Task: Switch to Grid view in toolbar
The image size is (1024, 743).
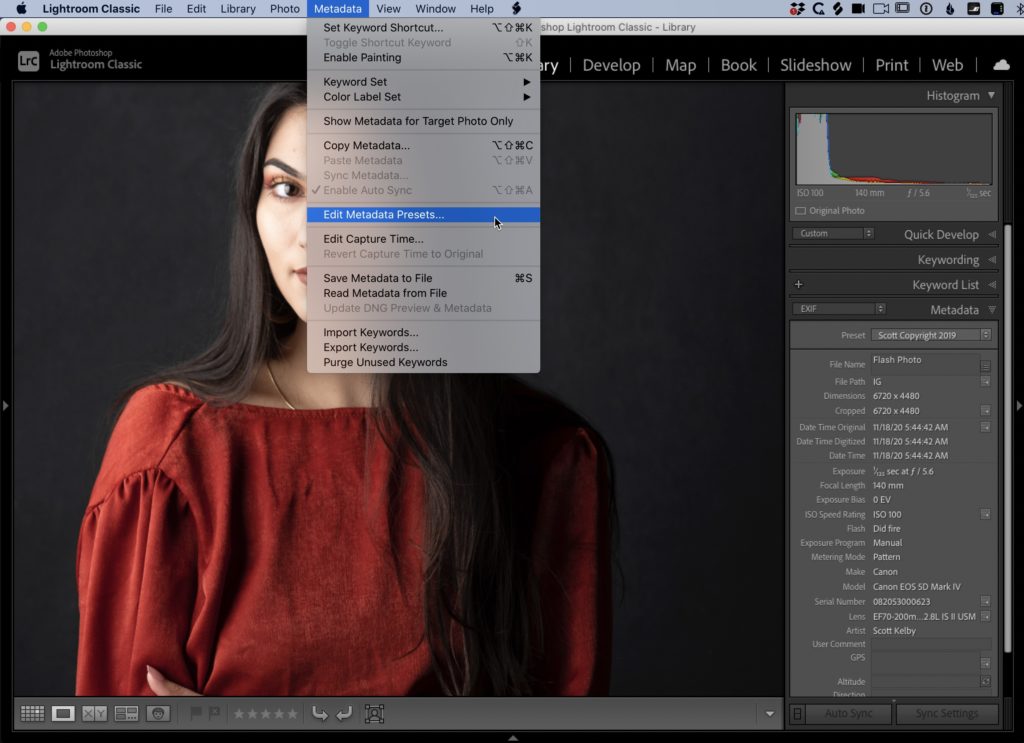Action: 32,713
